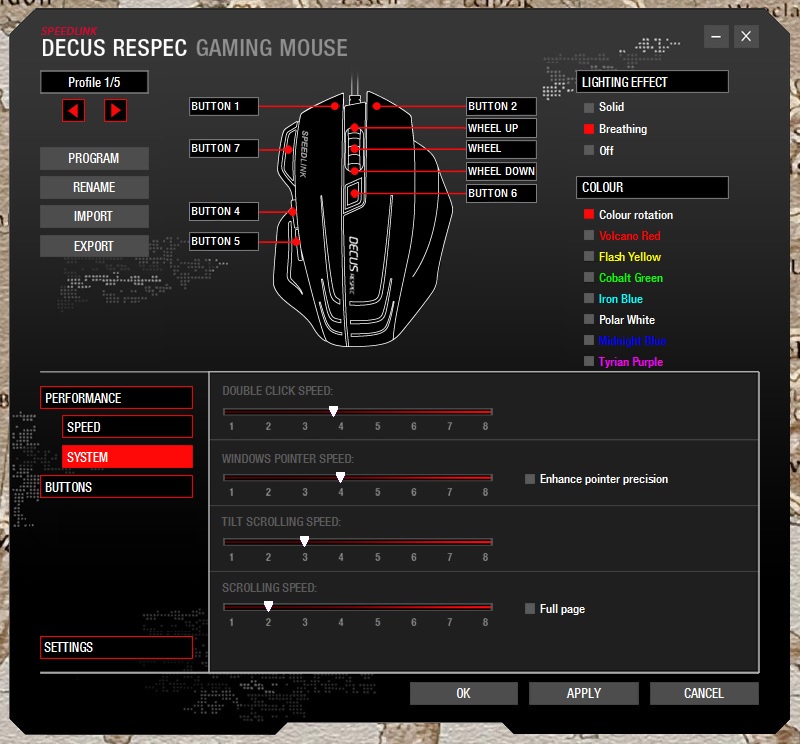The image size is (800, 744).
Task: Choose Tyrian Purple colour
Action: [x=589, y=361]
